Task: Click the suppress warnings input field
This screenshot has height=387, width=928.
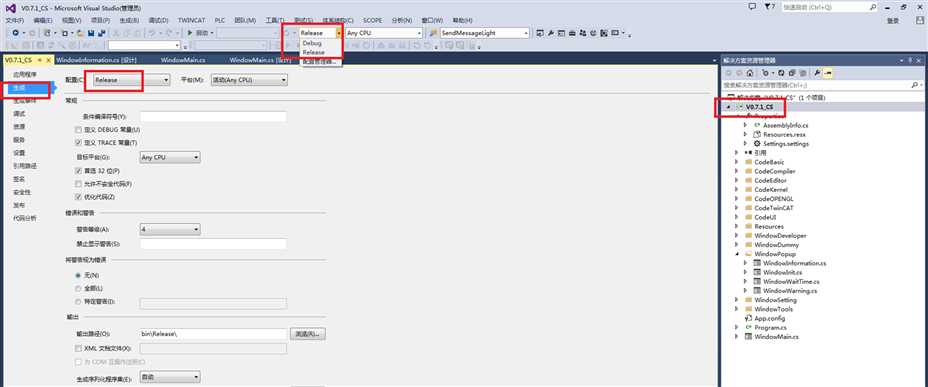Action: pyautogui.click(x=213, y=244)
